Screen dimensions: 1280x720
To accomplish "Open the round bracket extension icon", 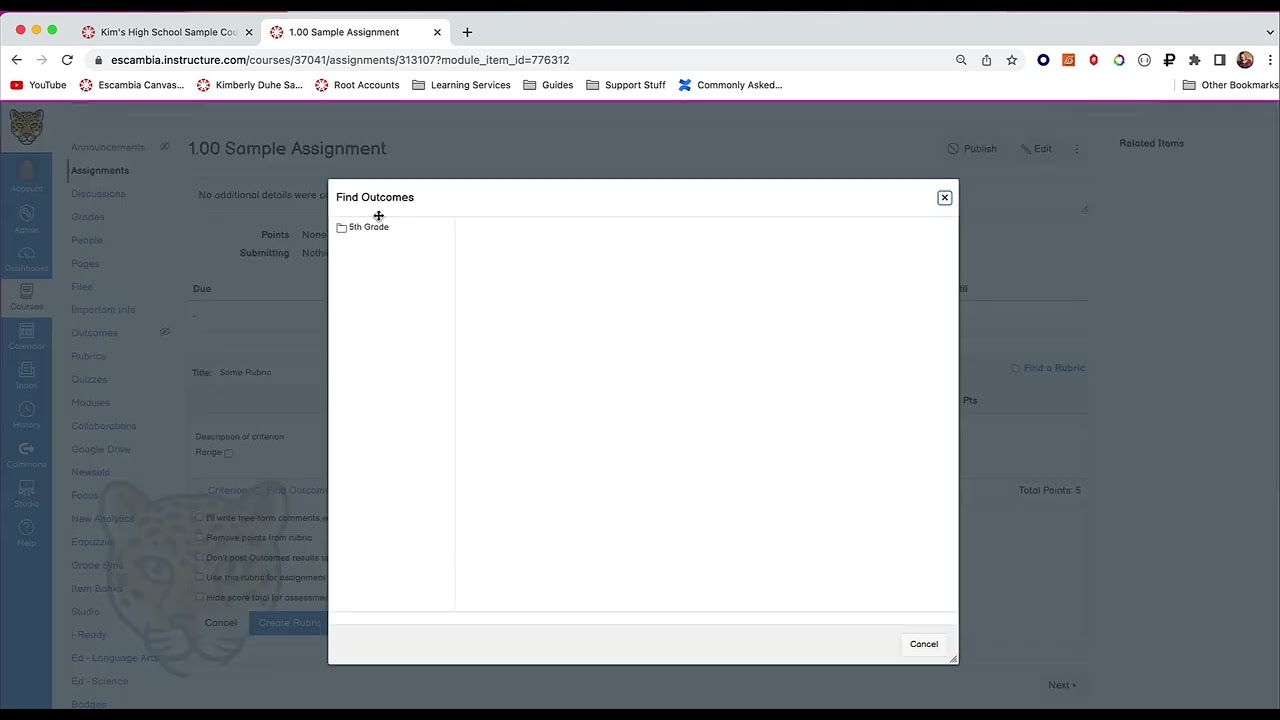I will pos(1144,60).
